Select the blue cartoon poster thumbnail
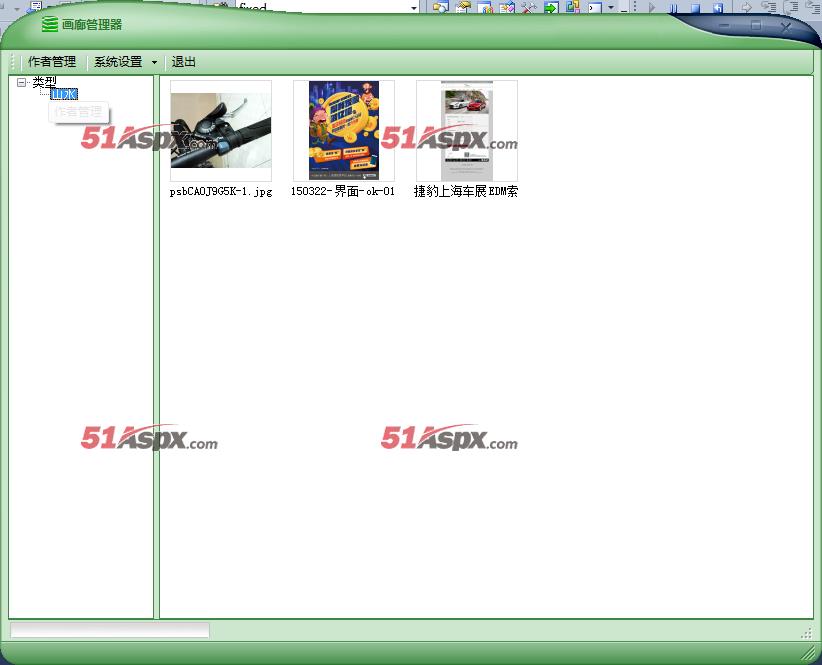Viewport: 822px width, 665px height. [344, 130]
